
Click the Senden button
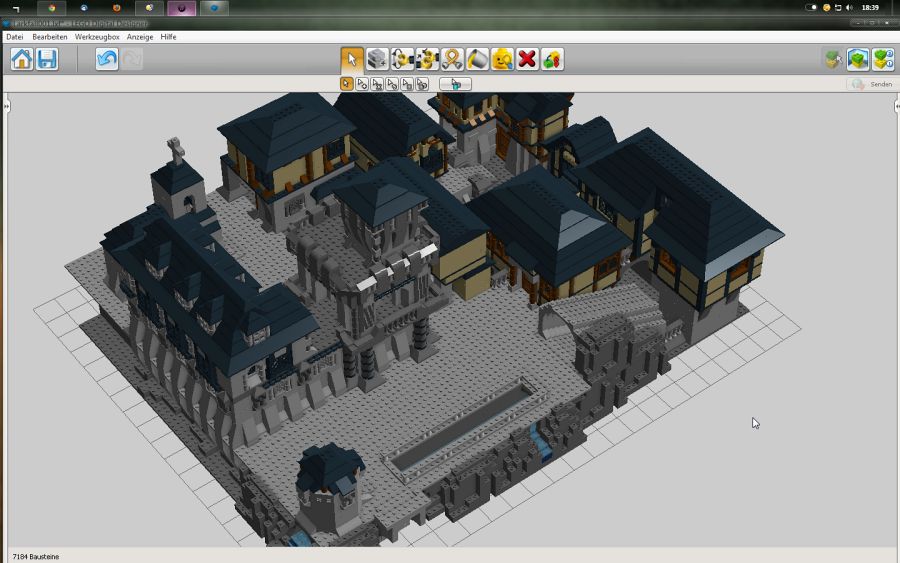[x=870, y=84]
